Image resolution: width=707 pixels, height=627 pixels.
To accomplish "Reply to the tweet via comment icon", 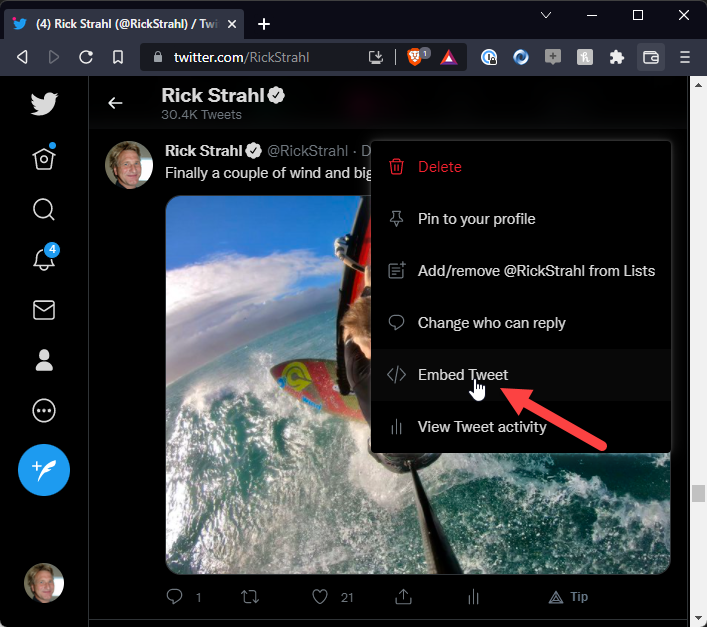I will 174,597.
